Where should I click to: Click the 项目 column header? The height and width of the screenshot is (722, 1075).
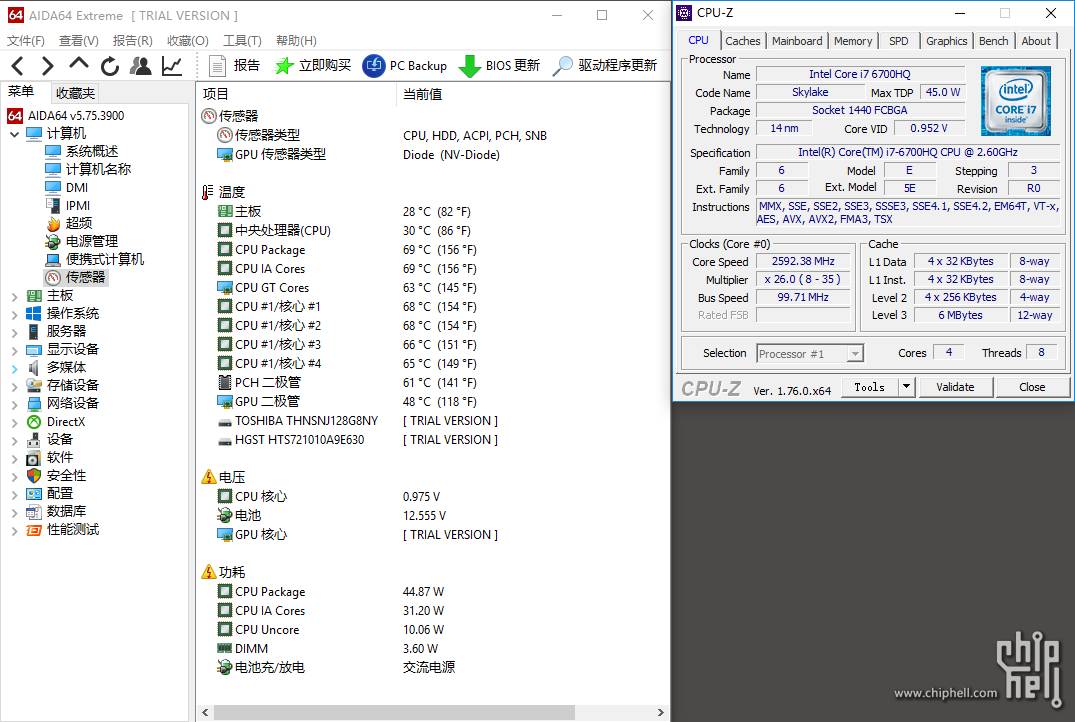pyautogui.click(x=296, y=94)
